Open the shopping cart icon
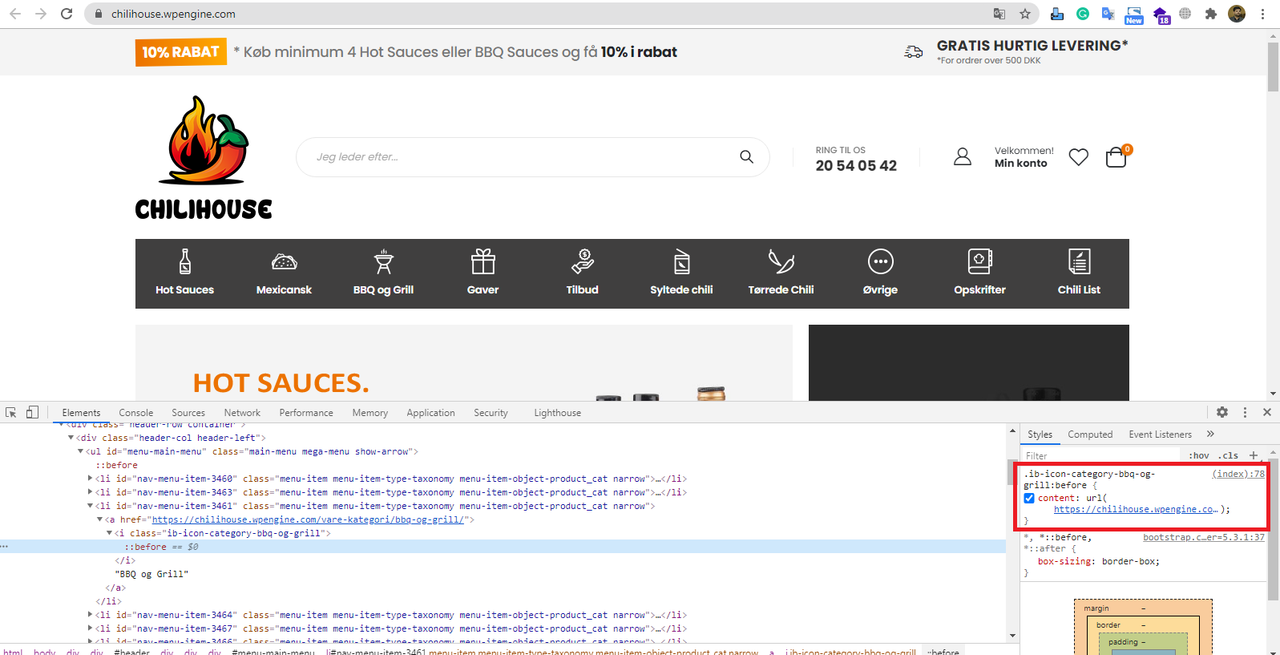This screenshot has width=1280, height=655. click(x=1115, y=157)
